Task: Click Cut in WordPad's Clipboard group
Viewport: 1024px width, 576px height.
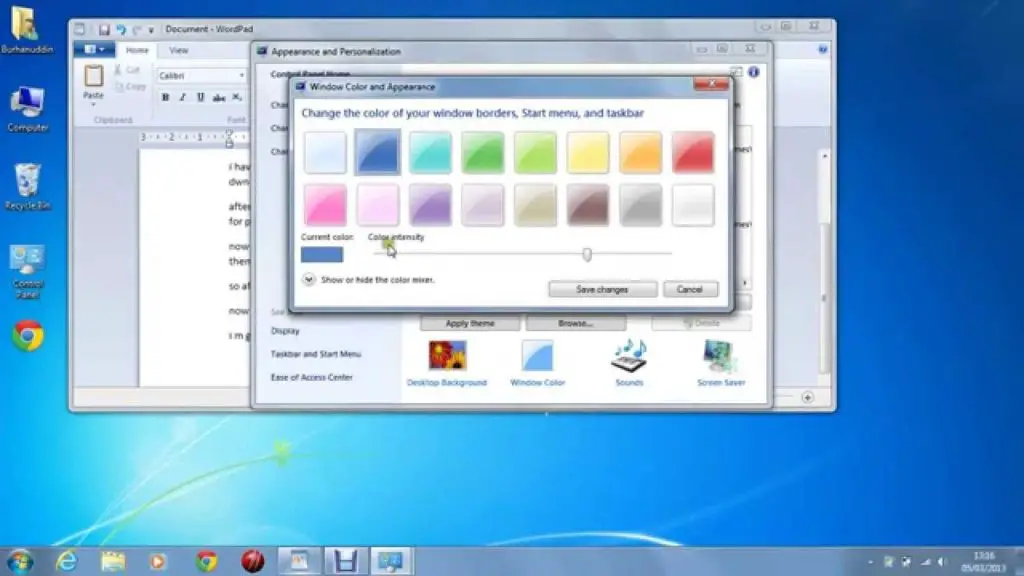Action: coord(127,70)
